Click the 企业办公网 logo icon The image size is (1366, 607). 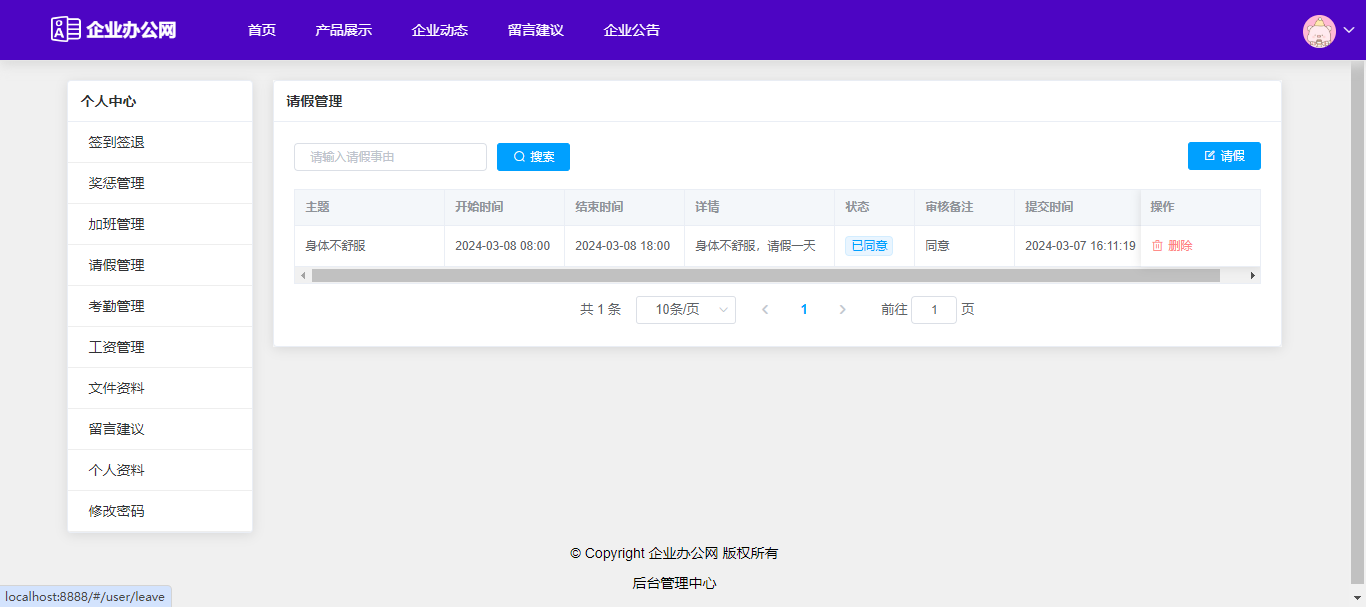[x=66, y=29]
